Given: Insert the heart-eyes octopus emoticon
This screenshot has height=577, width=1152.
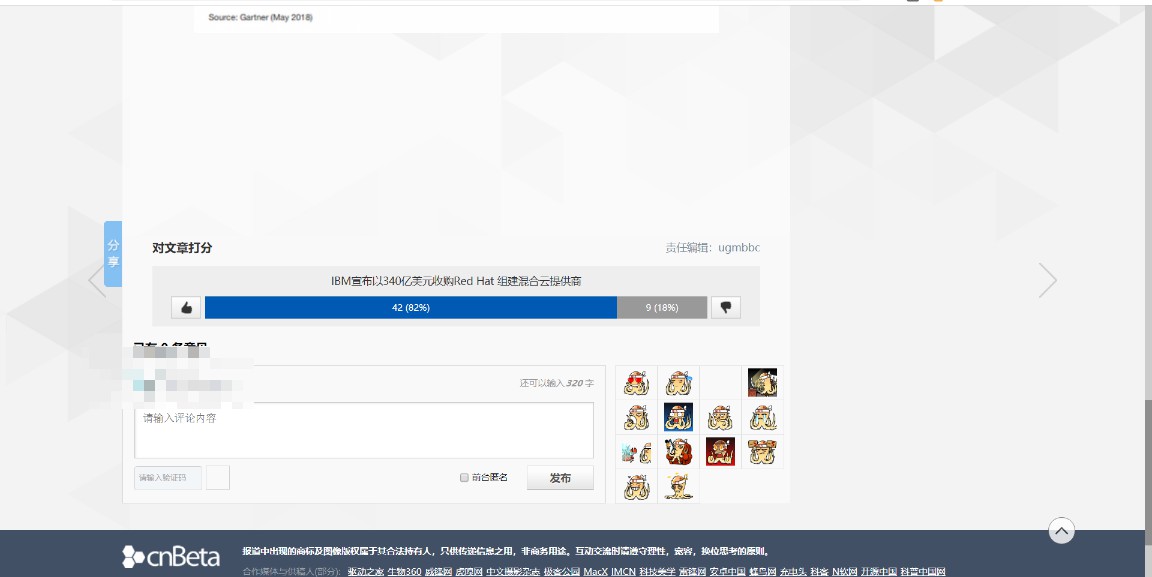Looking at the screenshot, I should pos(636,383).
